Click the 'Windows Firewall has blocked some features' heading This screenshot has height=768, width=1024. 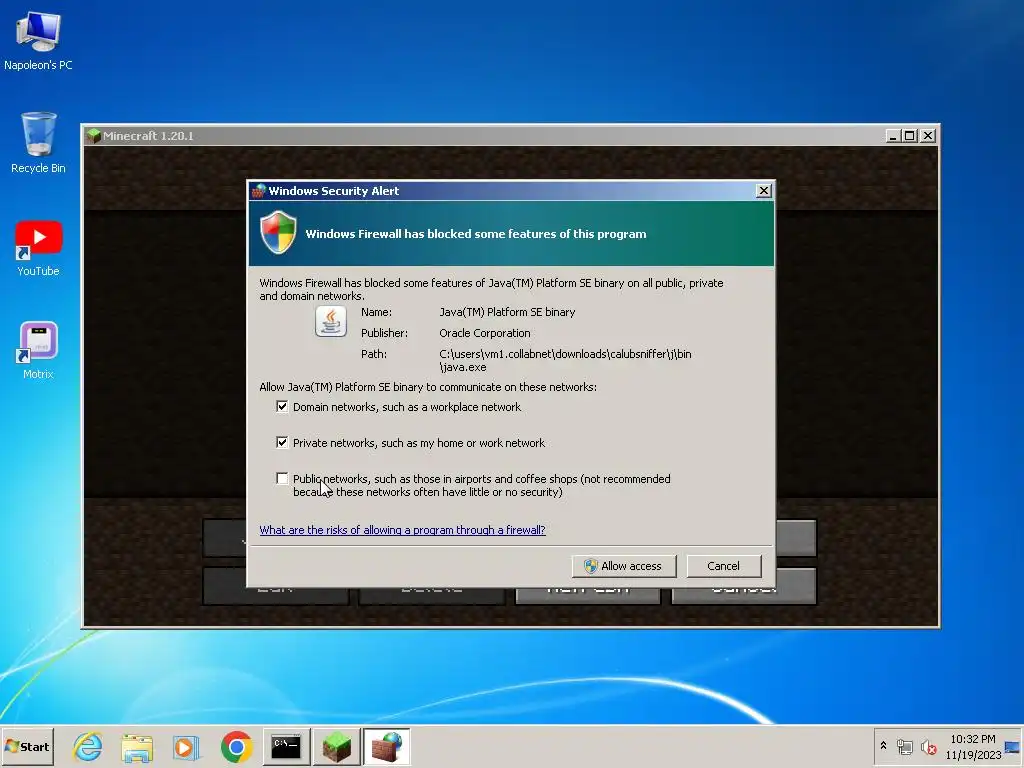tap(476, 234)
